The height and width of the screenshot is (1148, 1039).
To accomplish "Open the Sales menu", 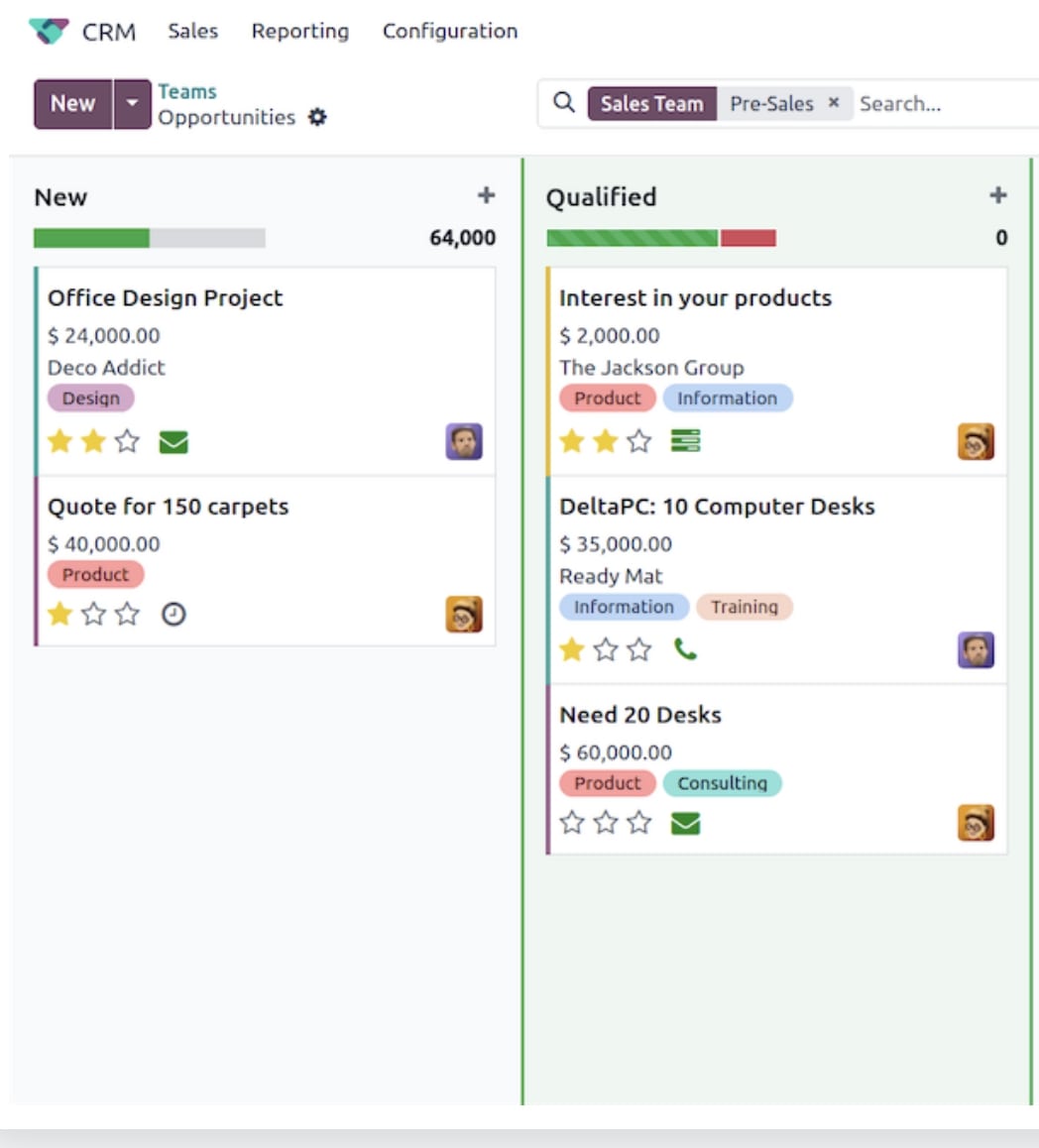I will [193, 31].
